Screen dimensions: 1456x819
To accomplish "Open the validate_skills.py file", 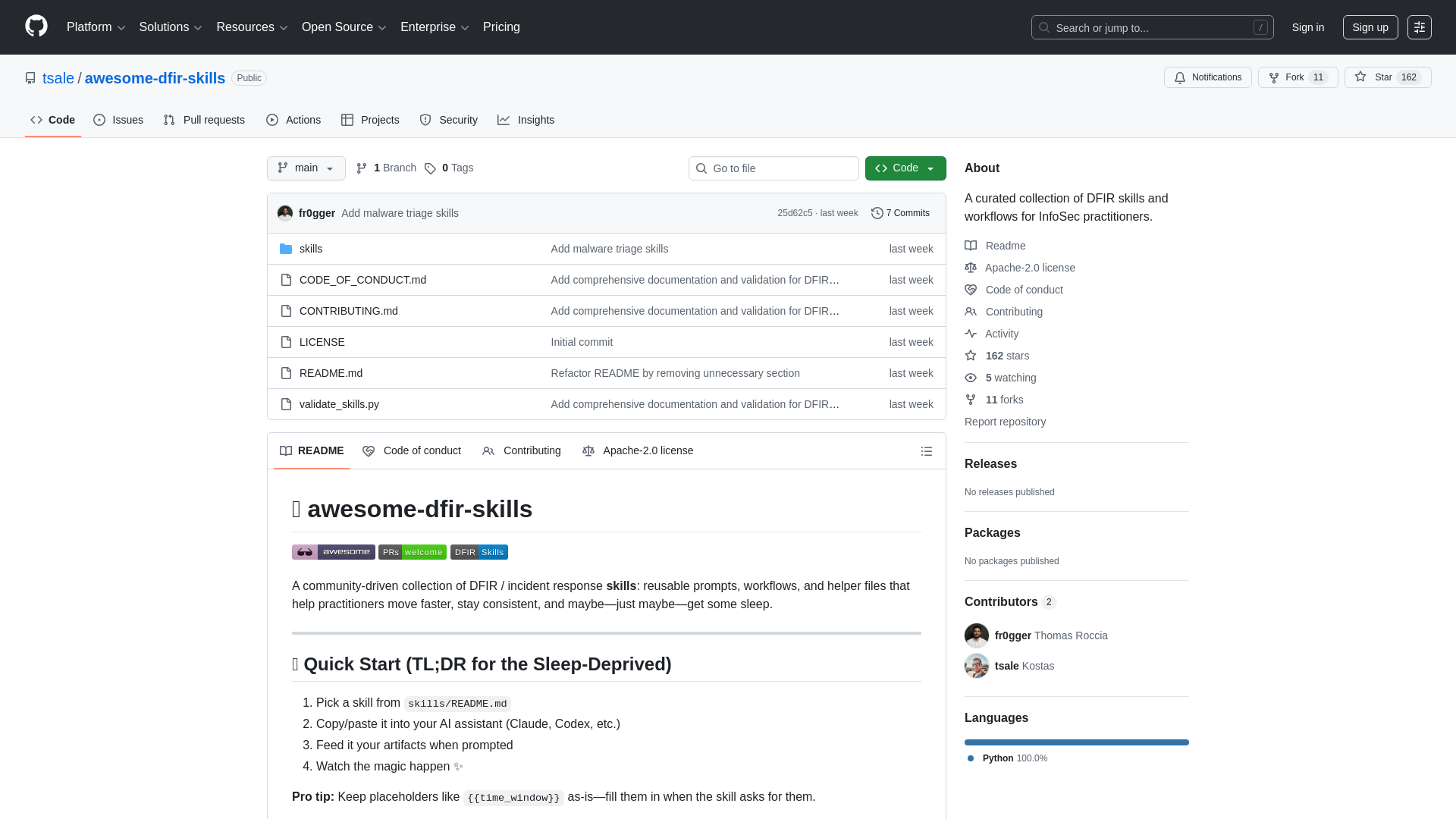I will (338, 403).
